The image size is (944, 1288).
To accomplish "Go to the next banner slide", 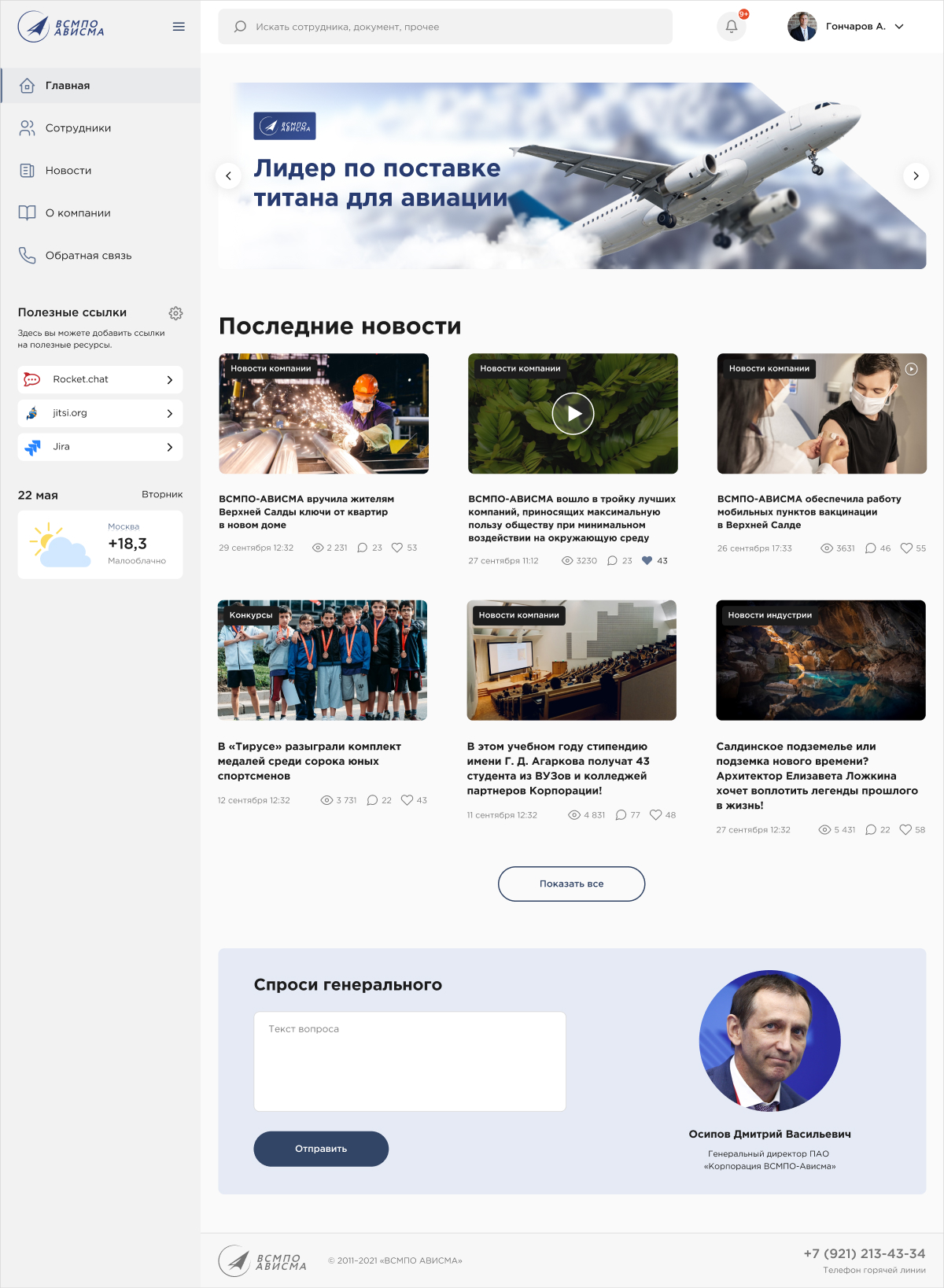I will [916, 175].
